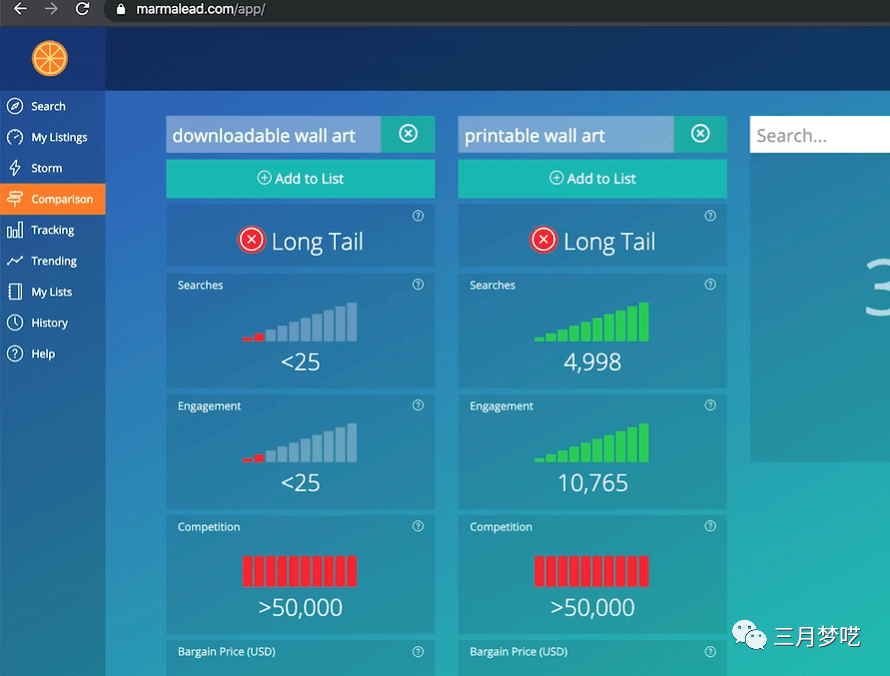Add printable wall art to list

(592, 179)
